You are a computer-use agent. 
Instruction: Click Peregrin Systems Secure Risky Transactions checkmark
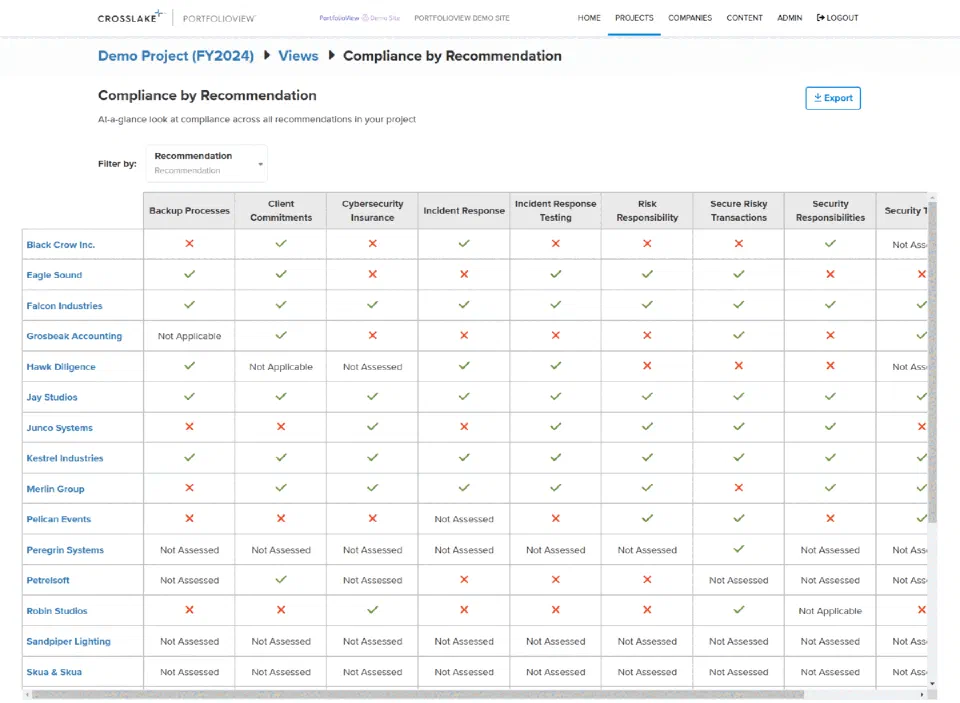click(x=738, y=549)
